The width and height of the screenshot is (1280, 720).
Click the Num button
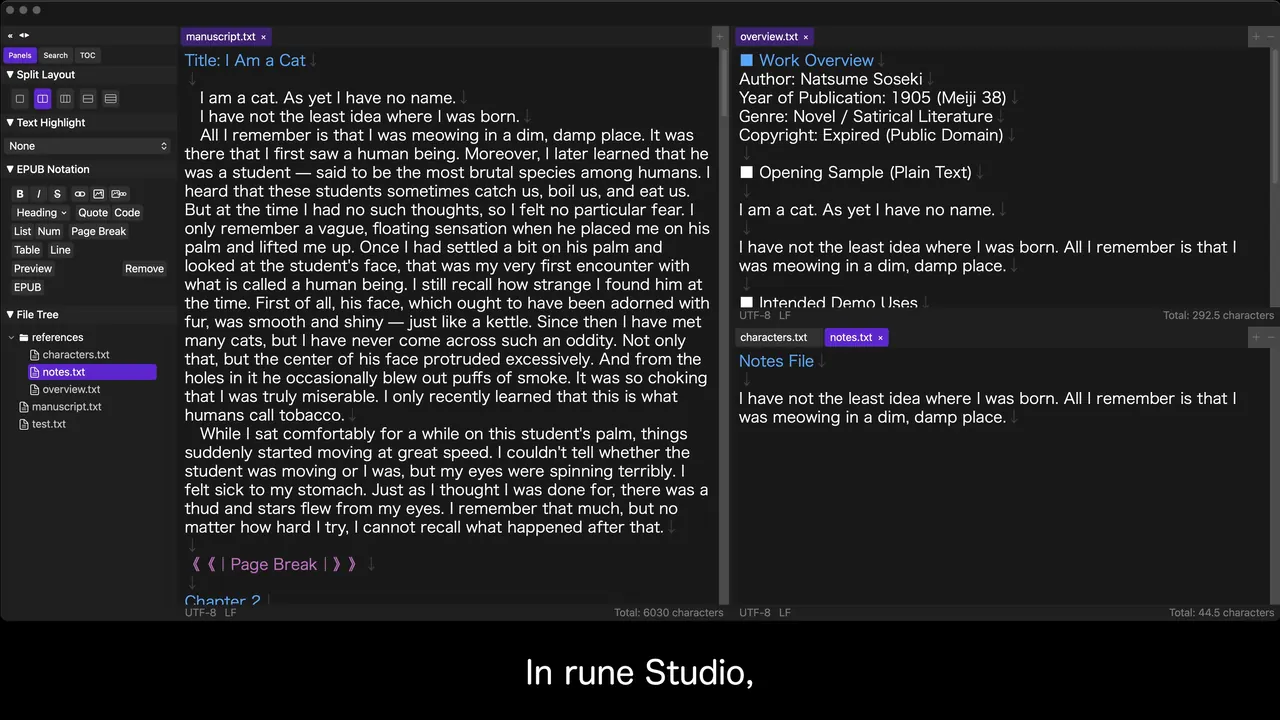pos(49,232)
